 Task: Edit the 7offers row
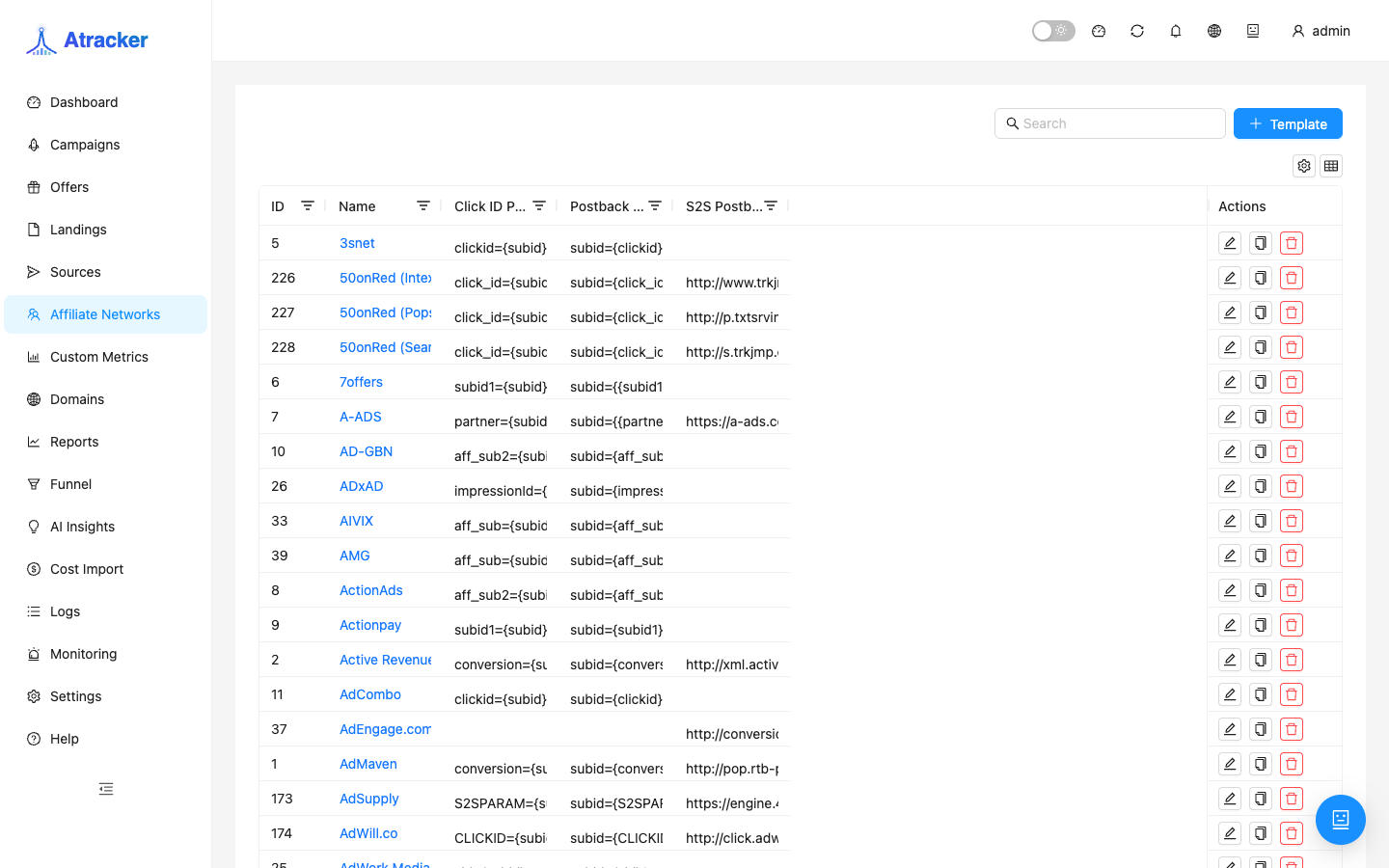1230,382
